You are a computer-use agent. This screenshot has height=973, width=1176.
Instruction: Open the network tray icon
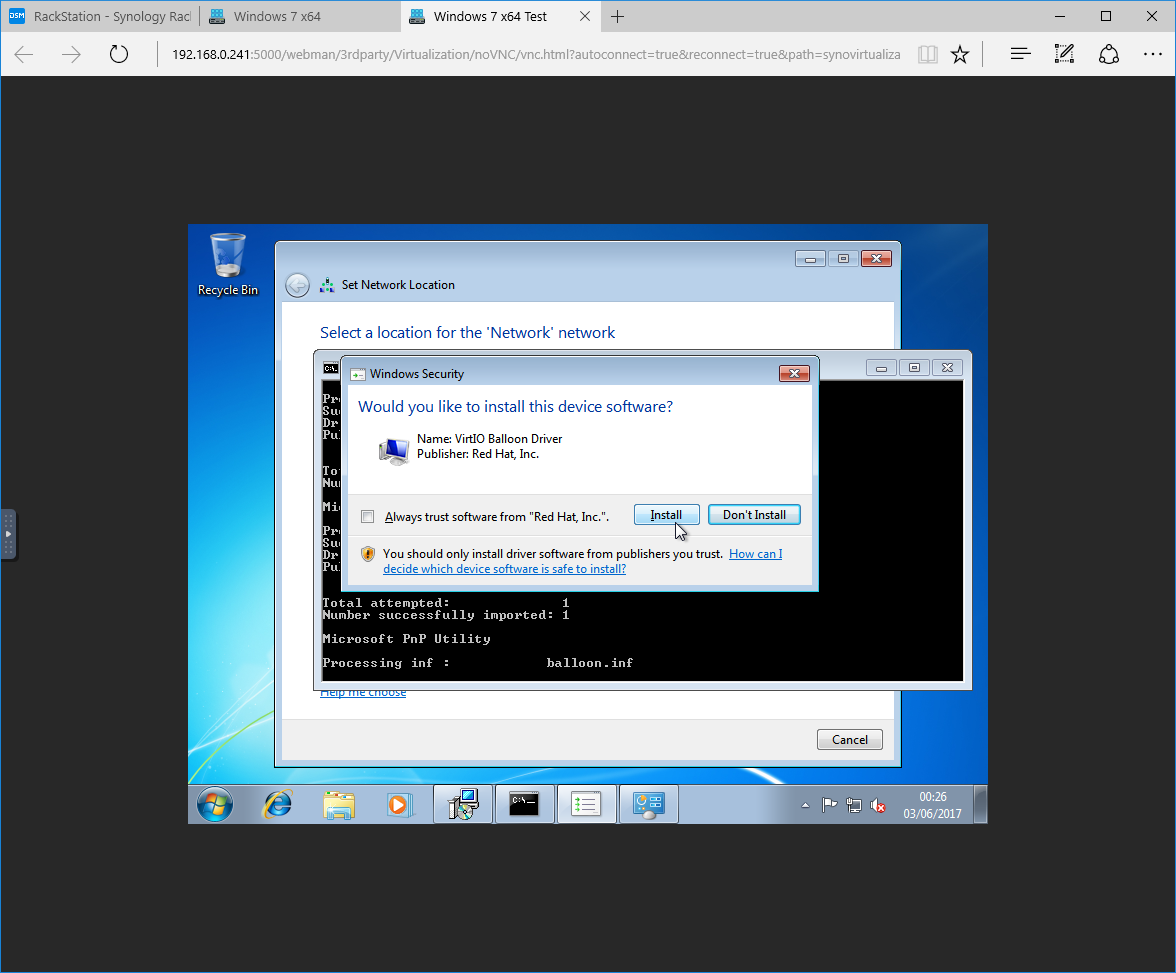pyautogui.click(x=854, y=805)
